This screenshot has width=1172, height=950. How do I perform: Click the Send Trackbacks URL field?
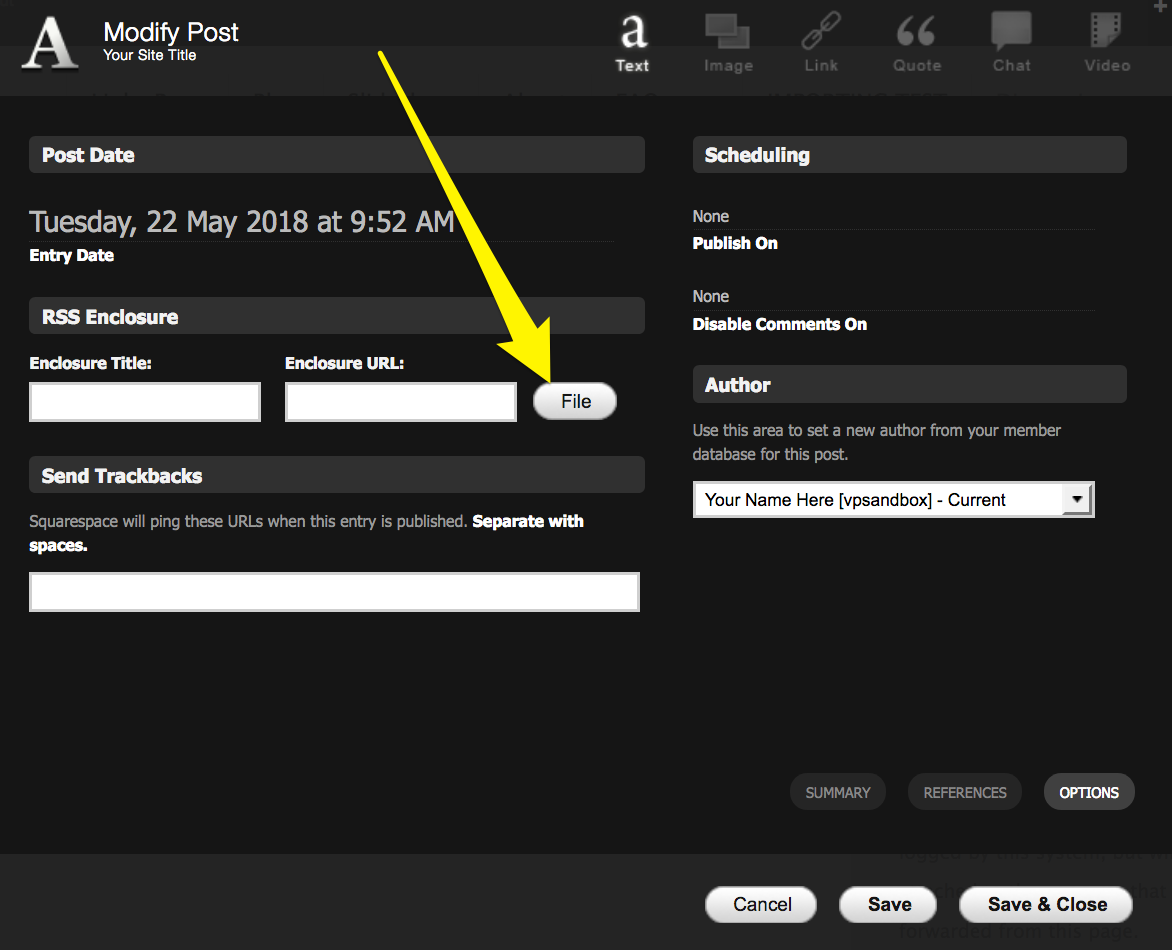(x=334, y=592)
